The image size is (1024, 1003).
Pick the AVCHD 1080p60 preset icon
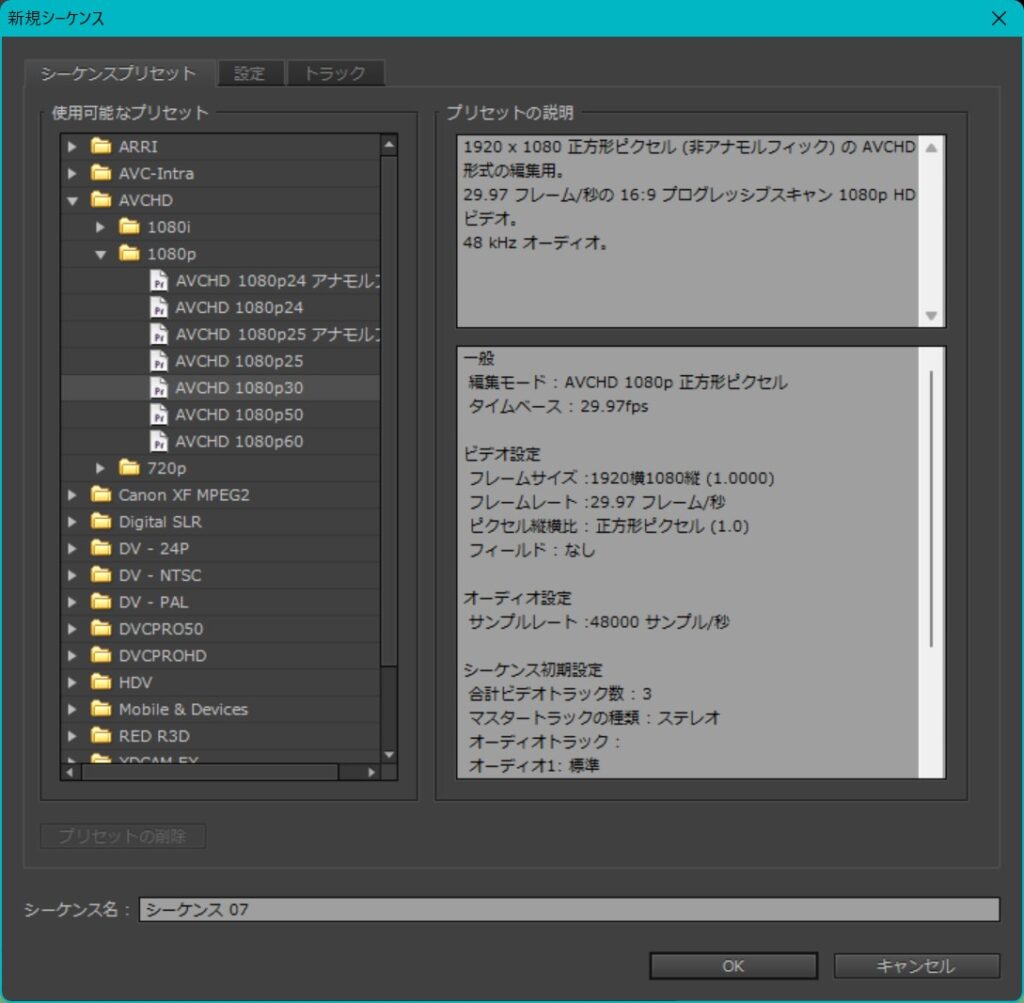158,442
